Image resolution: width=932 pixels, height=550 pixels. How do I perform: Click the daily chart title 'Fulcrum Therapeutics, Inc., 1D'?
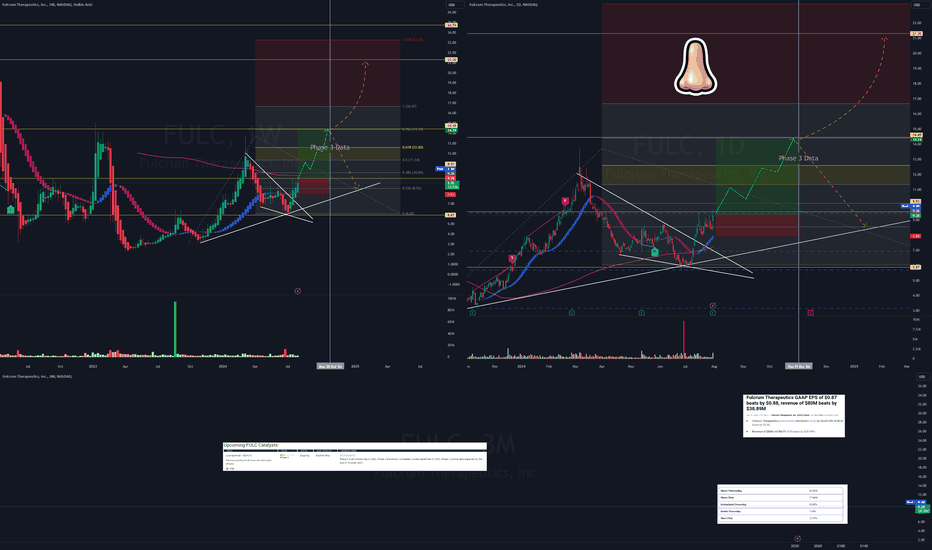coord(503,5)
